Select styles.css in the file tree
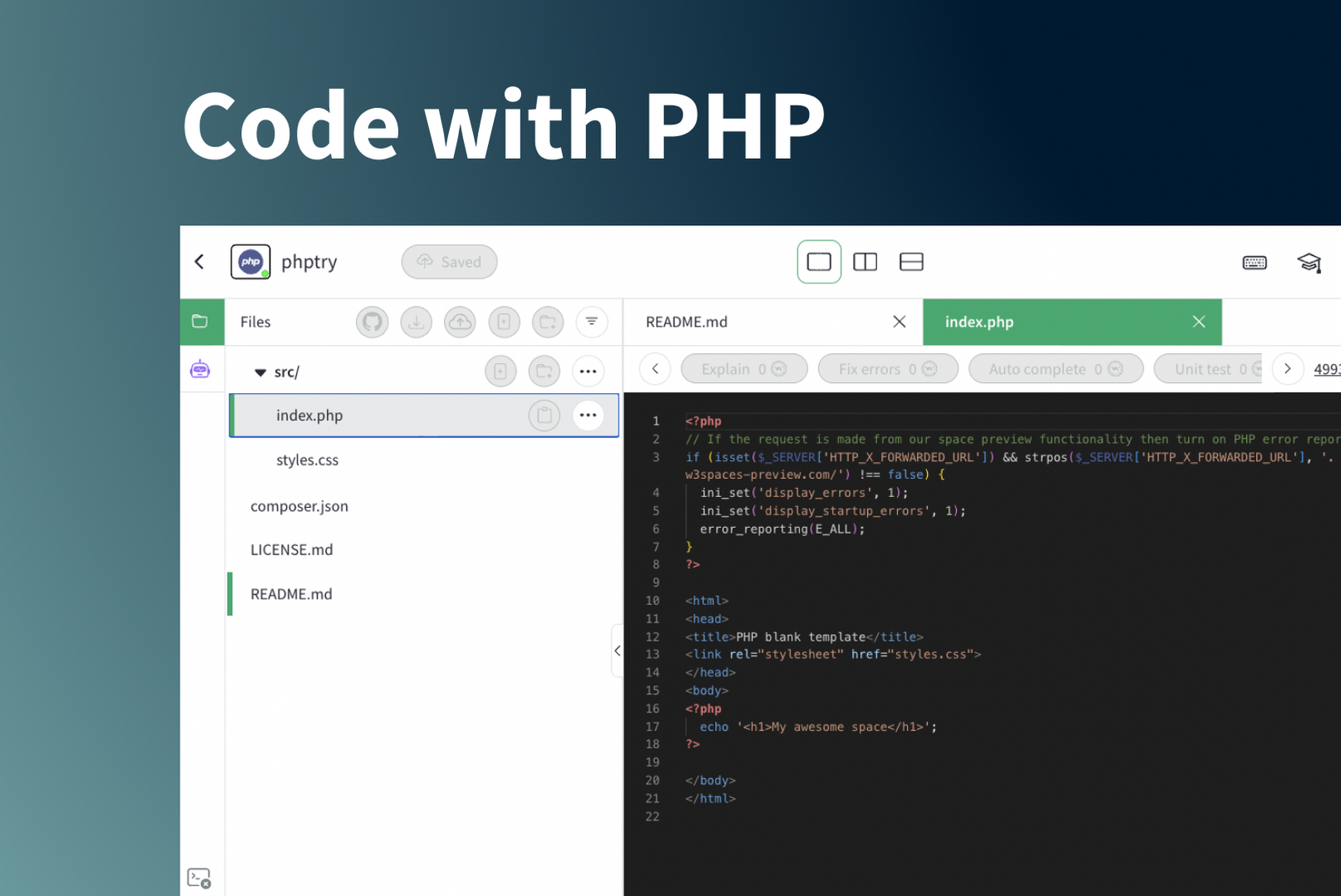The width and height of the screenshot is (1341, 896). point(307,460)
